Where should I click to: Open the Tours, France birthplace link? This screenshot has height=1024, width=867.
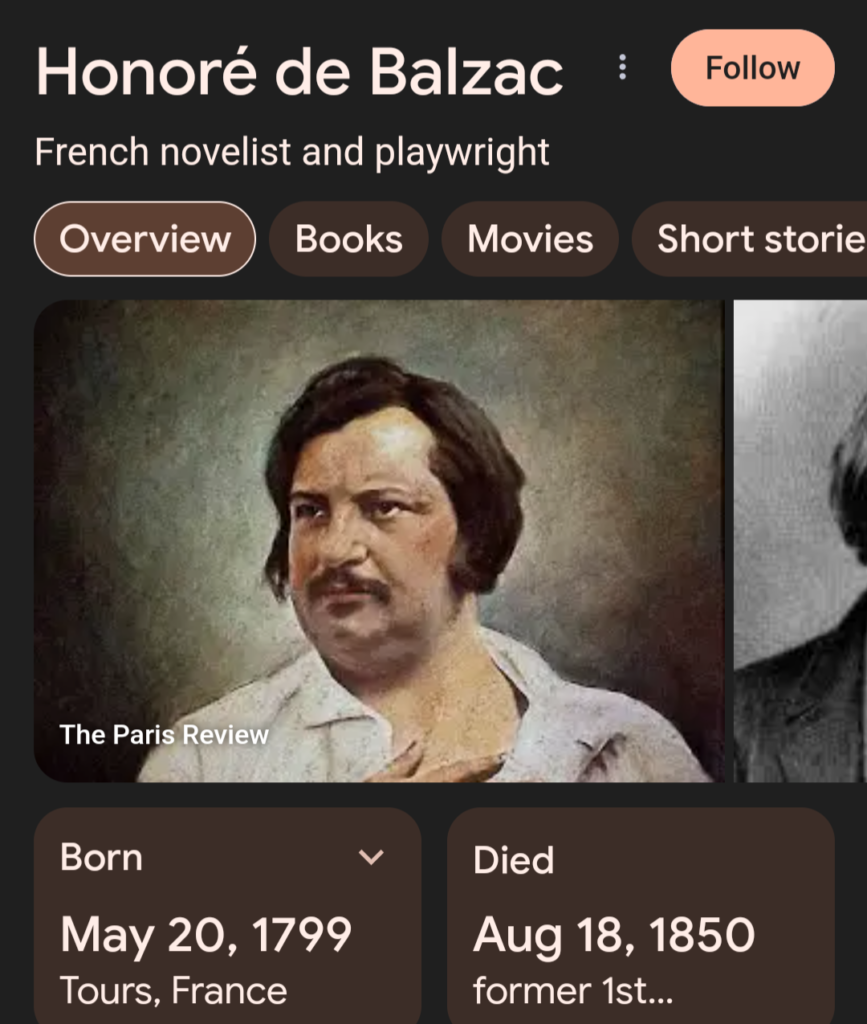(x=174, y=991)
